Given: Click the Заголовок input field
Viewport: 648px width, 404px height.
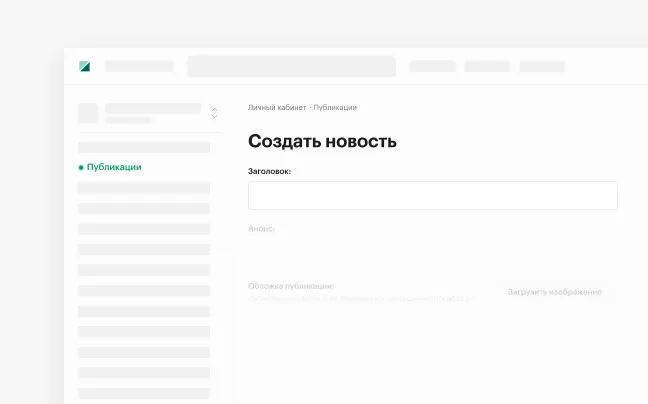Looking at the screenshot, I should (433, 195).
